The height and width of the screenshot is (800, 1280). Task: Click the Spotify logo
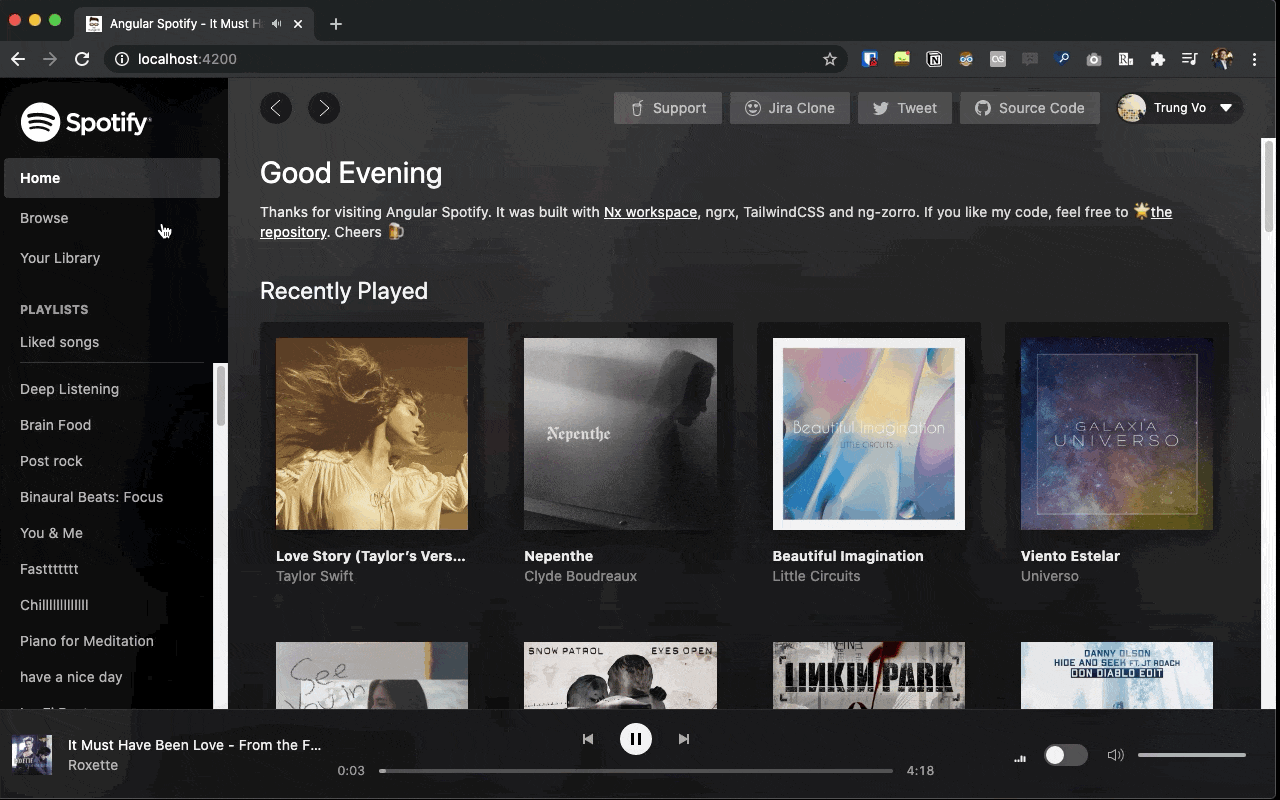[x=86, y=122]
